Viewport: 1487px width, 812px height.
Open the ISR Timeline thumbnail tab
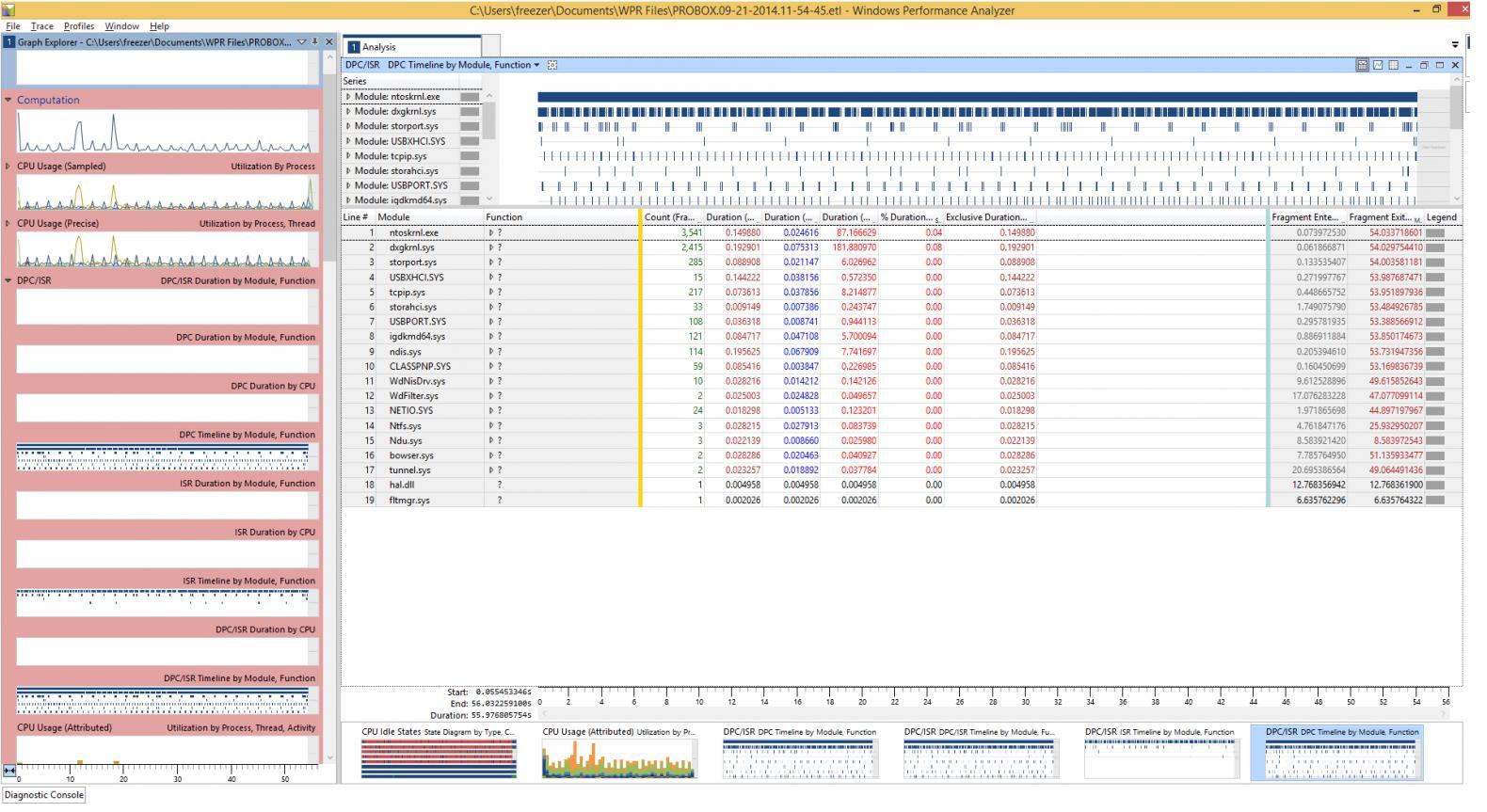coord(1161,752)
